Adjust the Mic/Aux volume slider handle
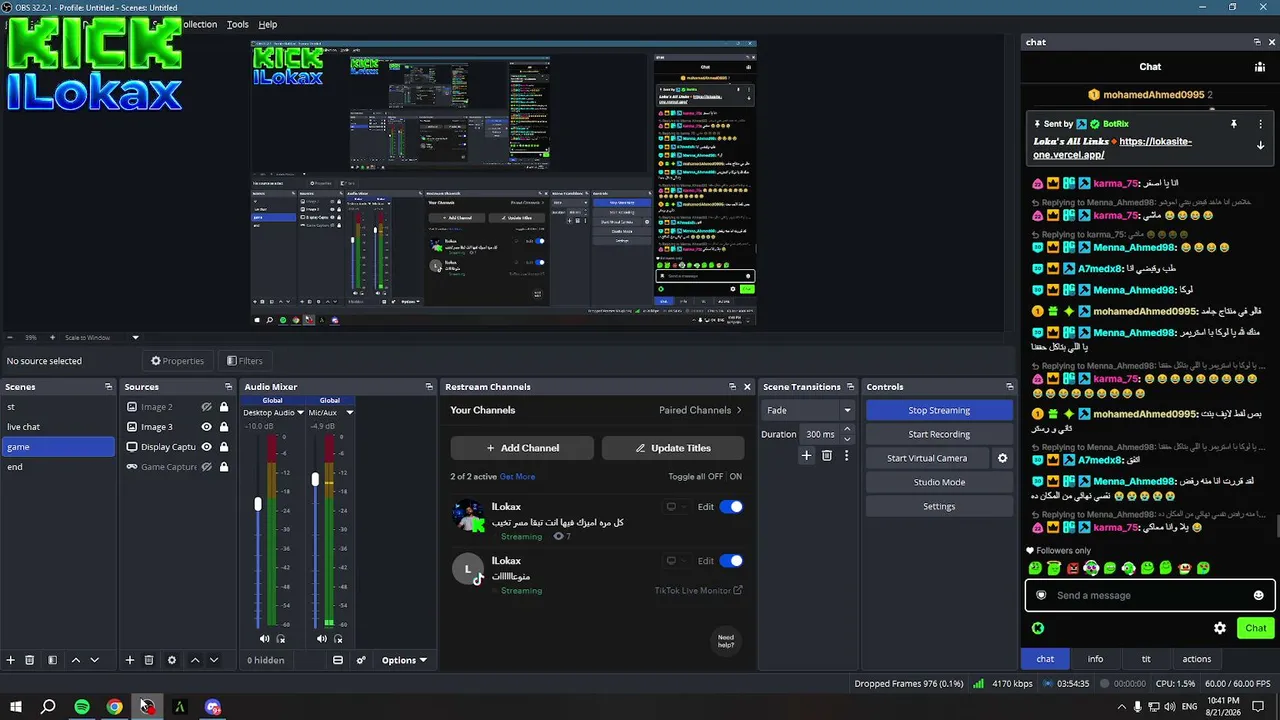1280x720 pixels. 315,480
